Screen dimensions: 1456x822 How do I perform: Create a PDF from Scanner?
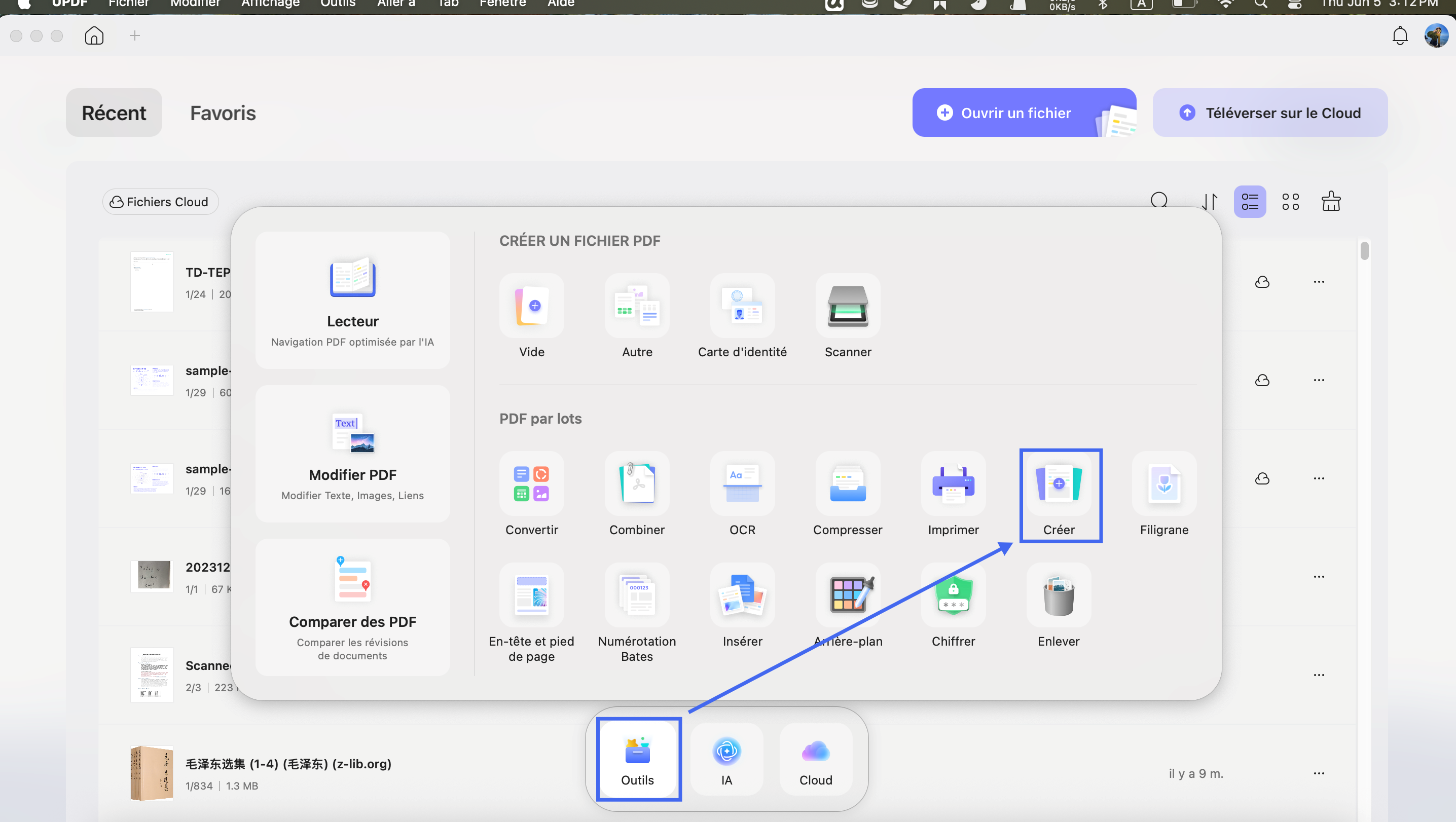(x=848, y=317)
